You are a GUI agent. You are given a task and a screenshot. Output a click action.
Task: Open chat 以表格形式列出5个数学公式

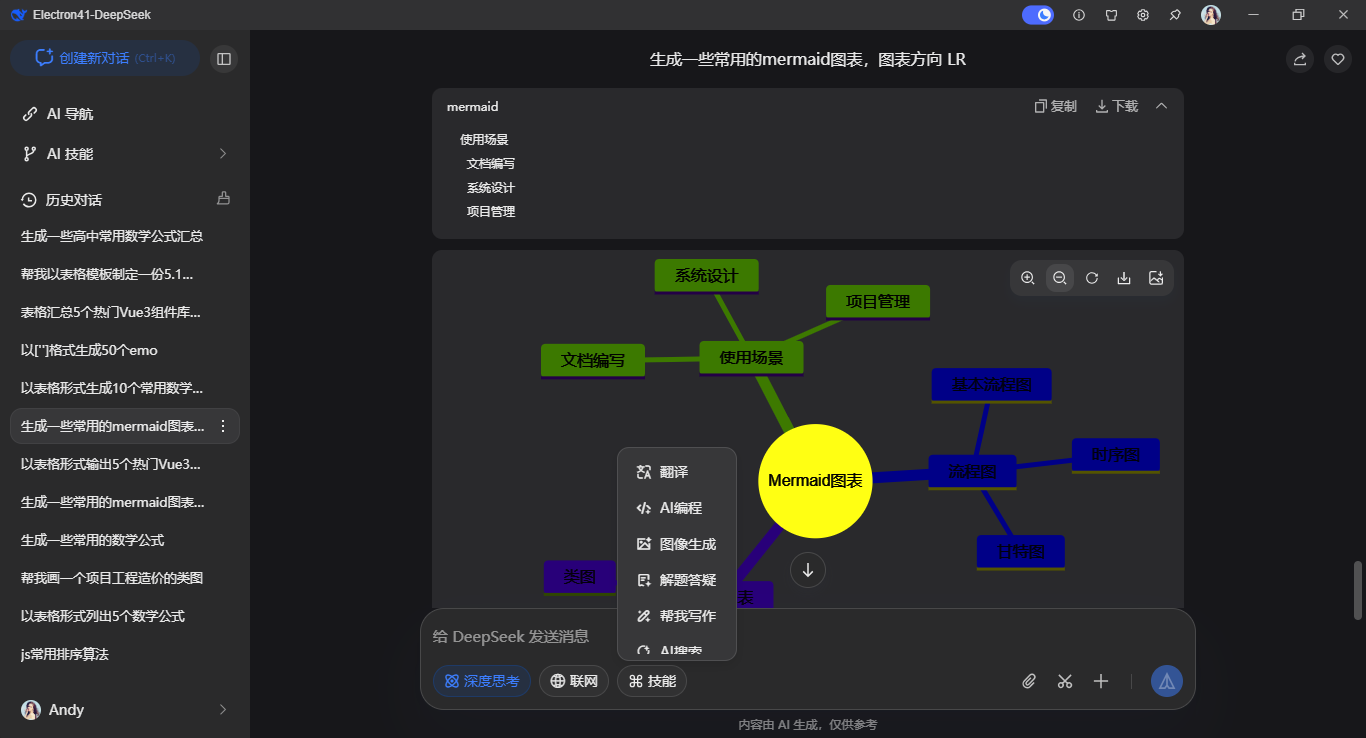point(125,616)
